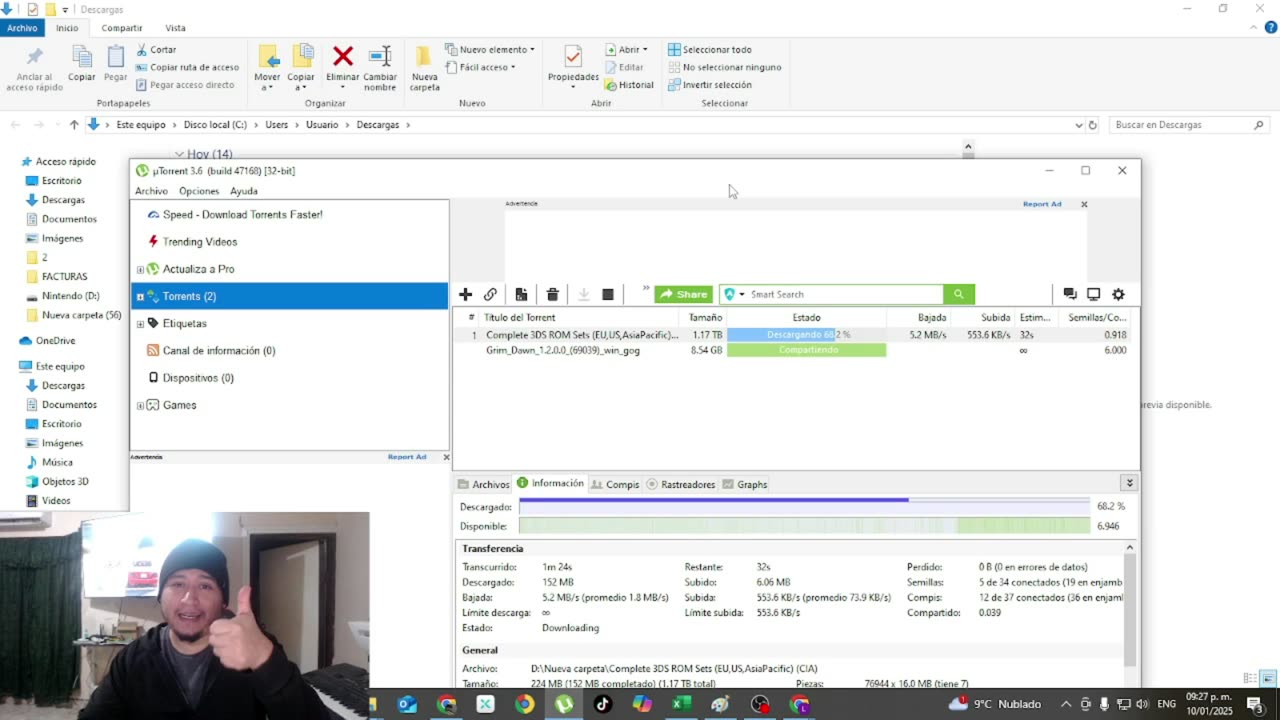Screen dimensions: 1280x720
Task: Open the Fácil acceso dropdown
Action: [x=481, y=67]
